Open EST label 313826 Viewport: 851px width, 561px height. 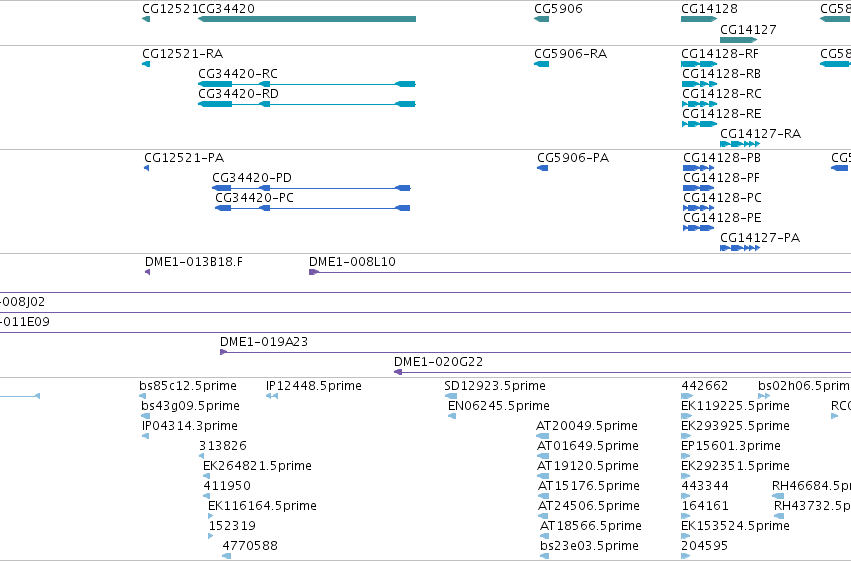(223, 446)
